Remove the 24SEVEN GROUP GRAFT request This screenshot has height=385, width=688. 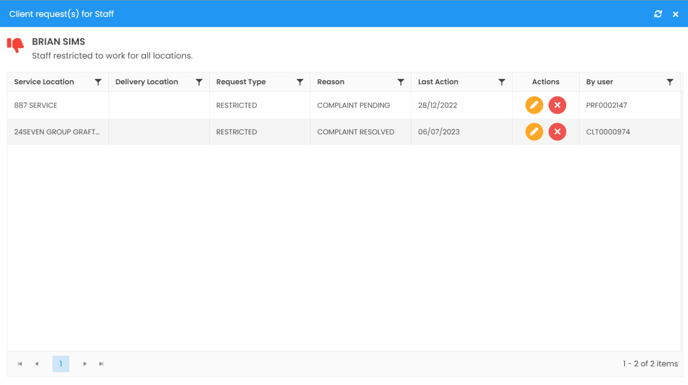pos(557,132)
